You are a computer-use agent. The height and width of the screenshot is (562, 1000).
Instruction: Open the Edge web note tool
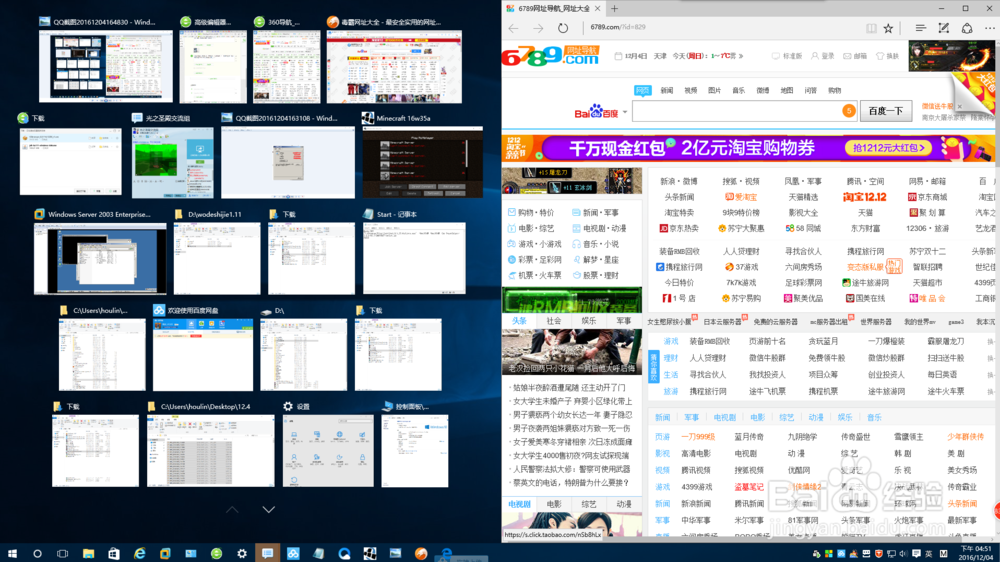pos(943,28)
